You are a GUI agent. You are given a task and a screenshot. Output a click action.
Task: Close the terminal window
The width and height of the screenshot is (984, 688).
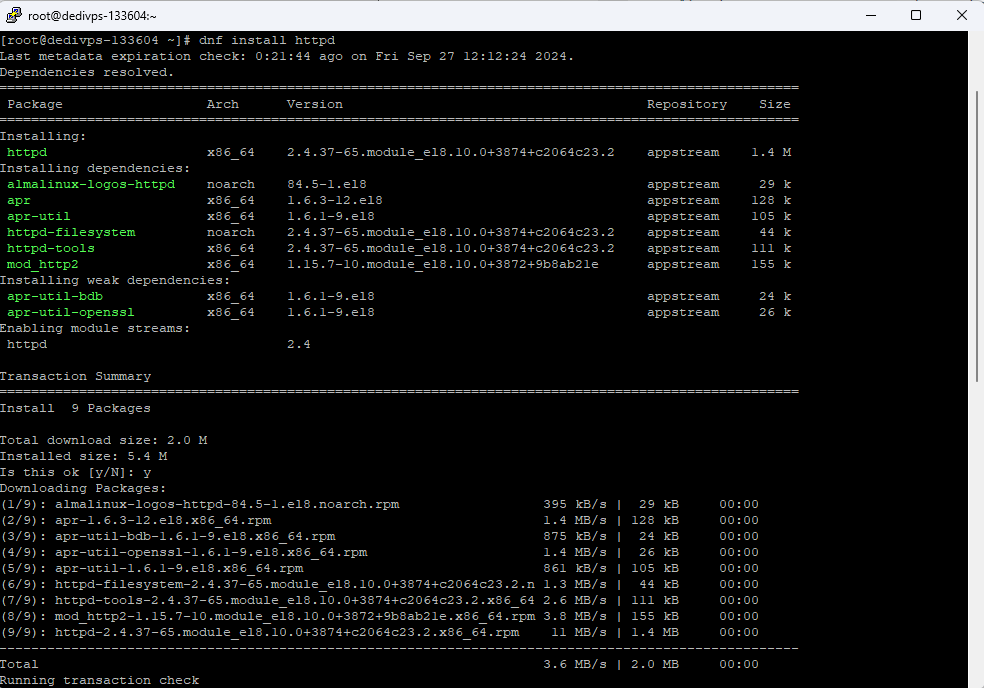pyautogui.click(x=961, y=15)
